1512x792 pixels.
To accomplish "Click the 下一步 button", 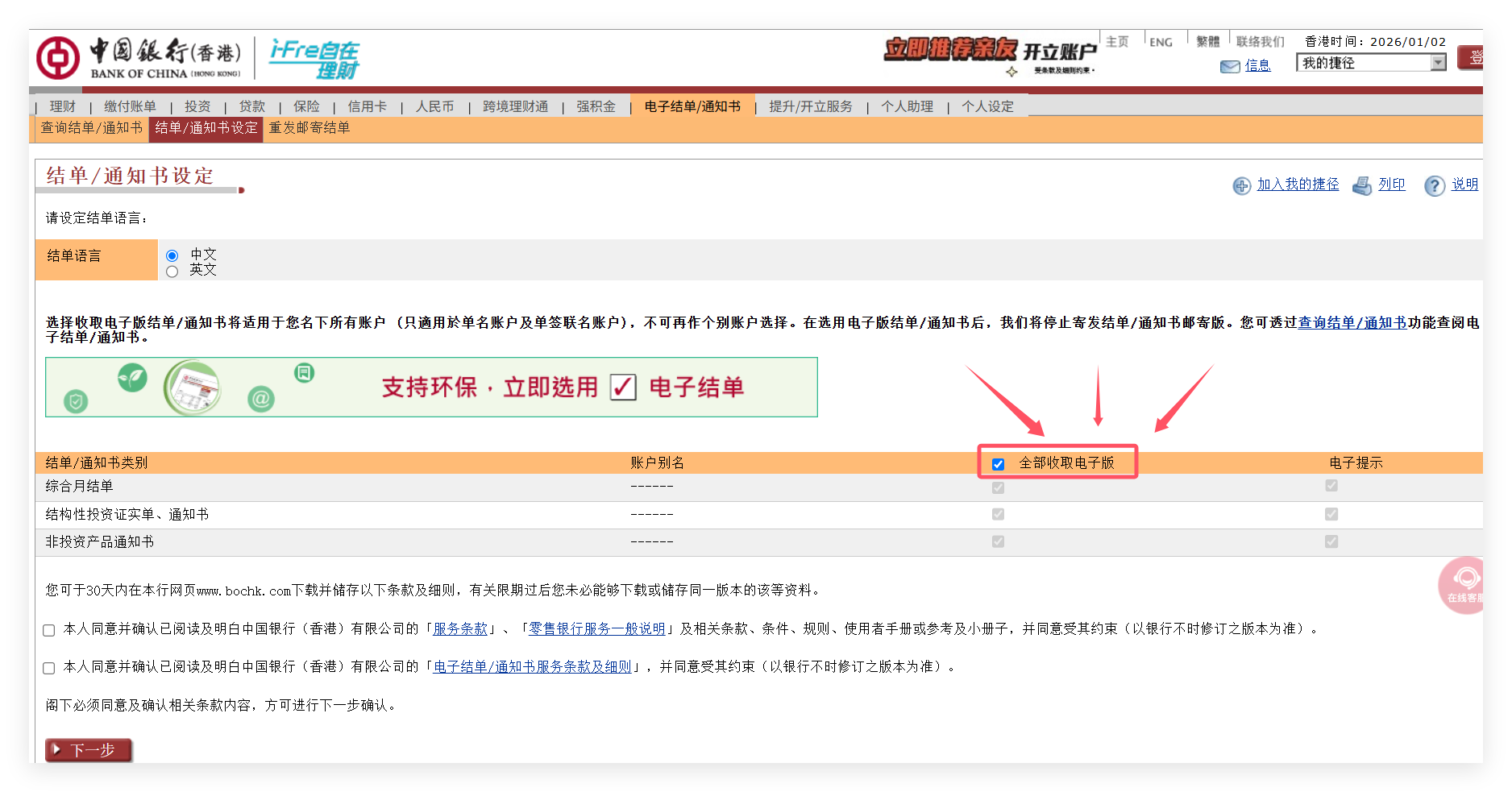I will click(x=89, y=750).
